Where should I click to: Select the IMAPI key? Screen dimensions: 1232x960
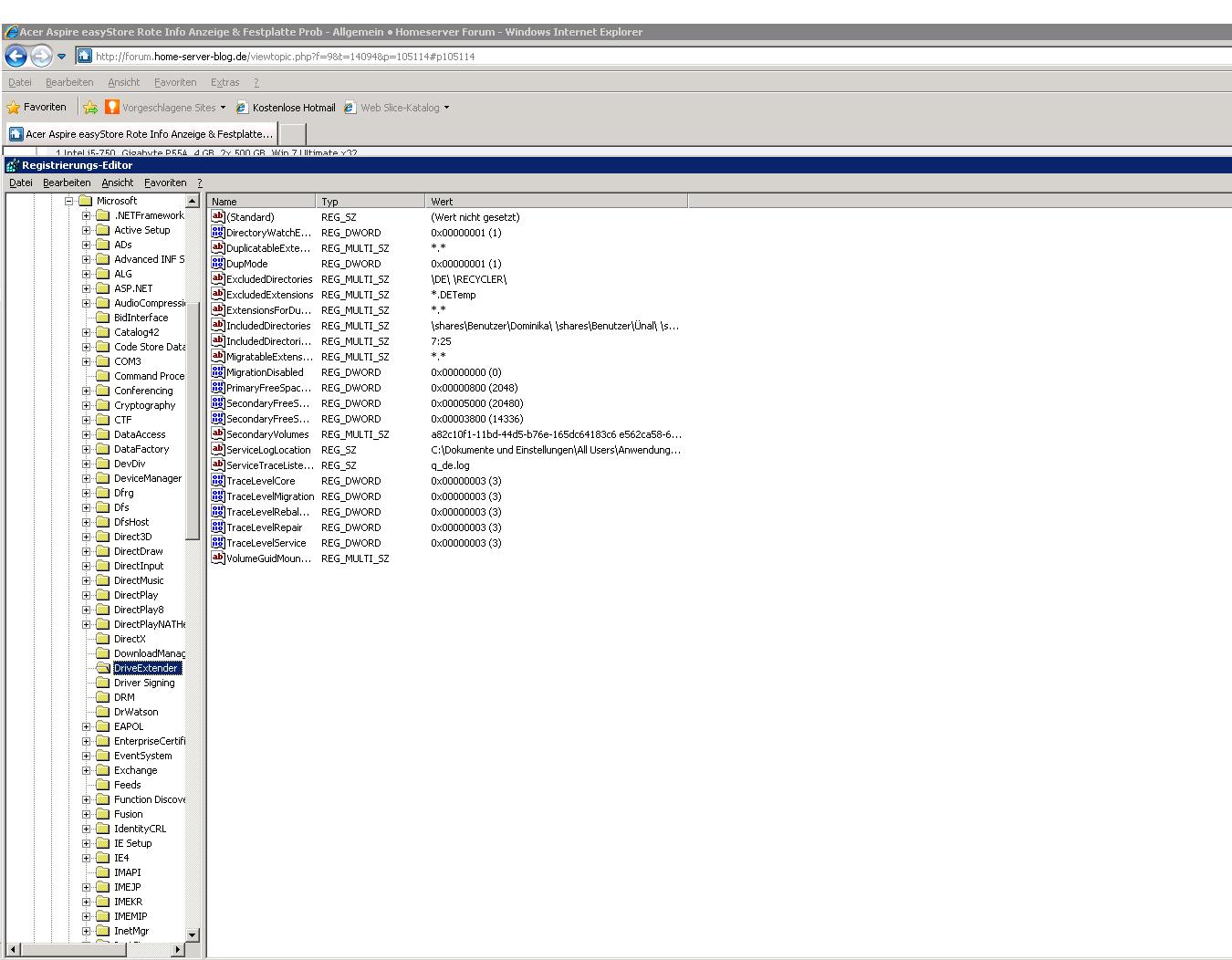128,872
